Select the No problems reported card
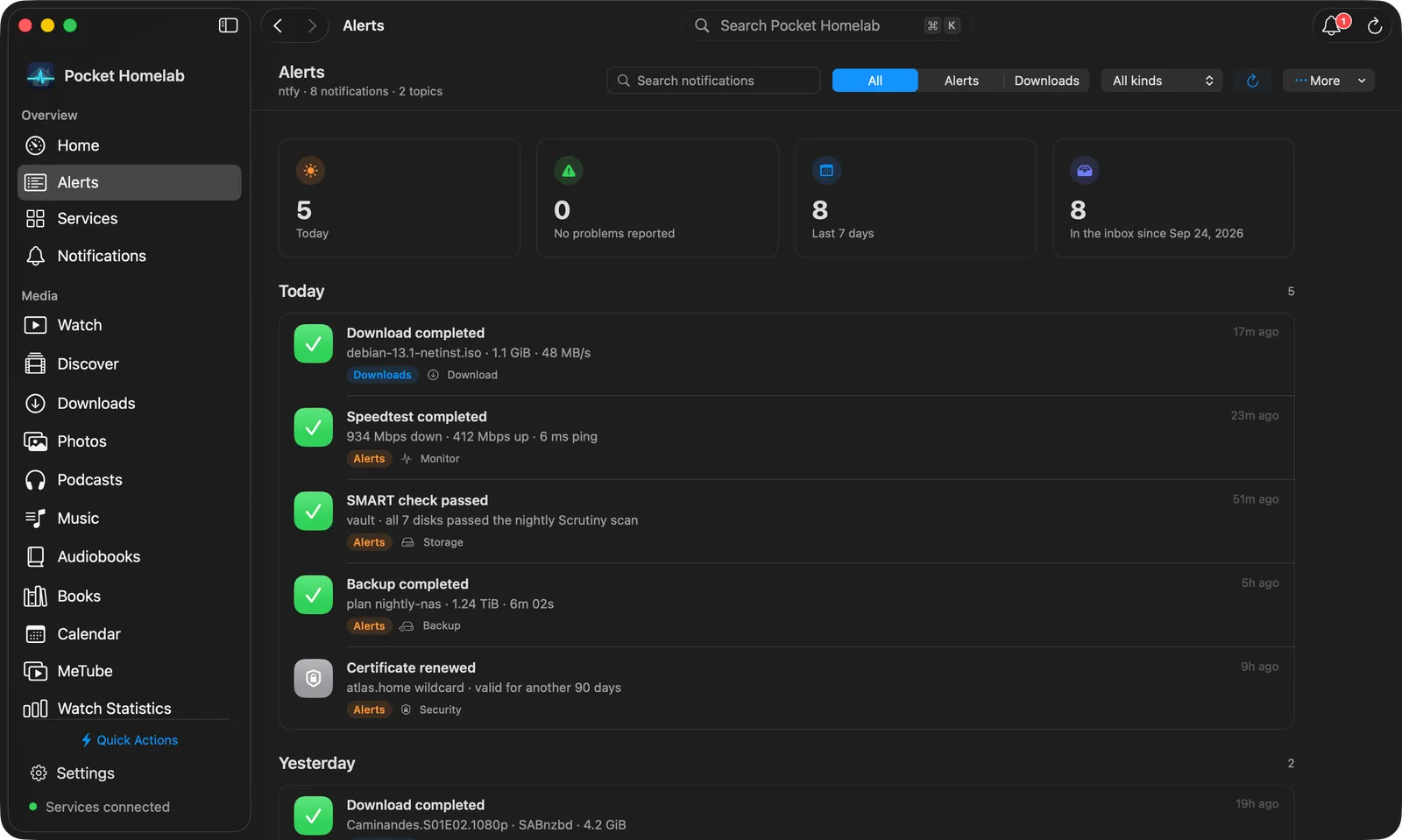 pyautogui.click(x=657, y=198)
